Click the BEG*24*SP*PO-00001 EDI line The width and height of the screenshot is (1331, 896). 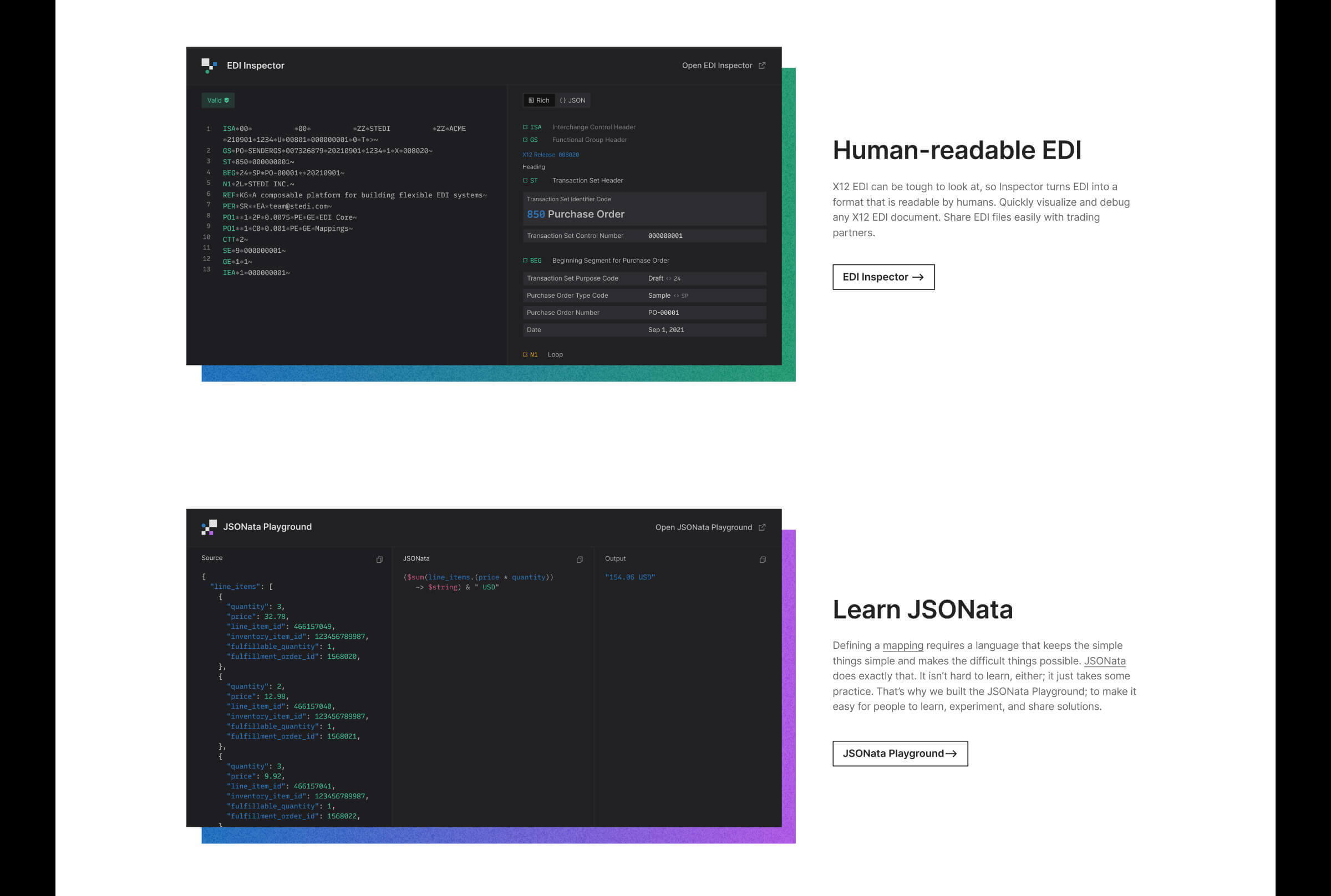point(283,173)
